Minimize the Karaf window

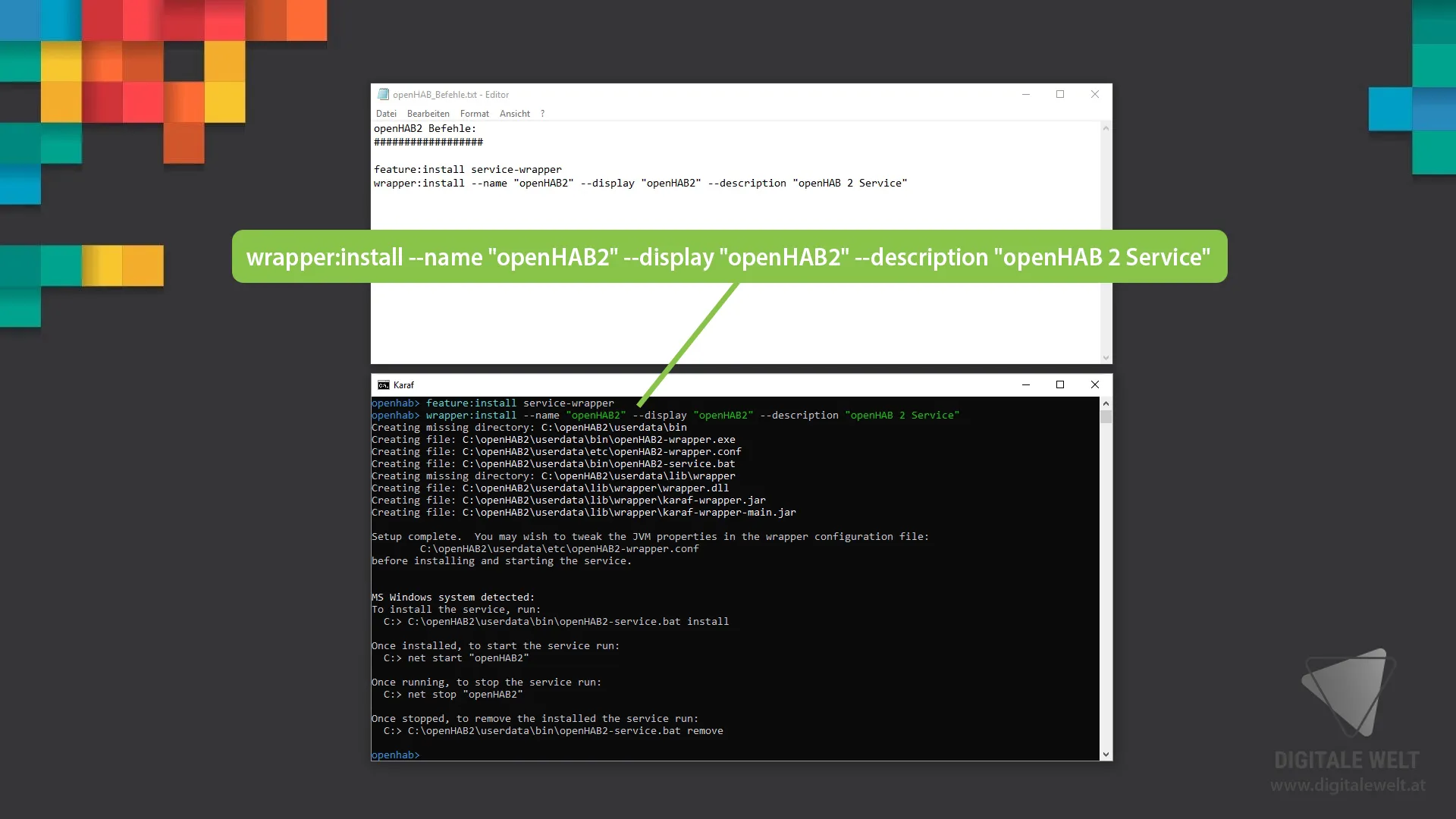pyautogui.click(x=1026, y=385)
